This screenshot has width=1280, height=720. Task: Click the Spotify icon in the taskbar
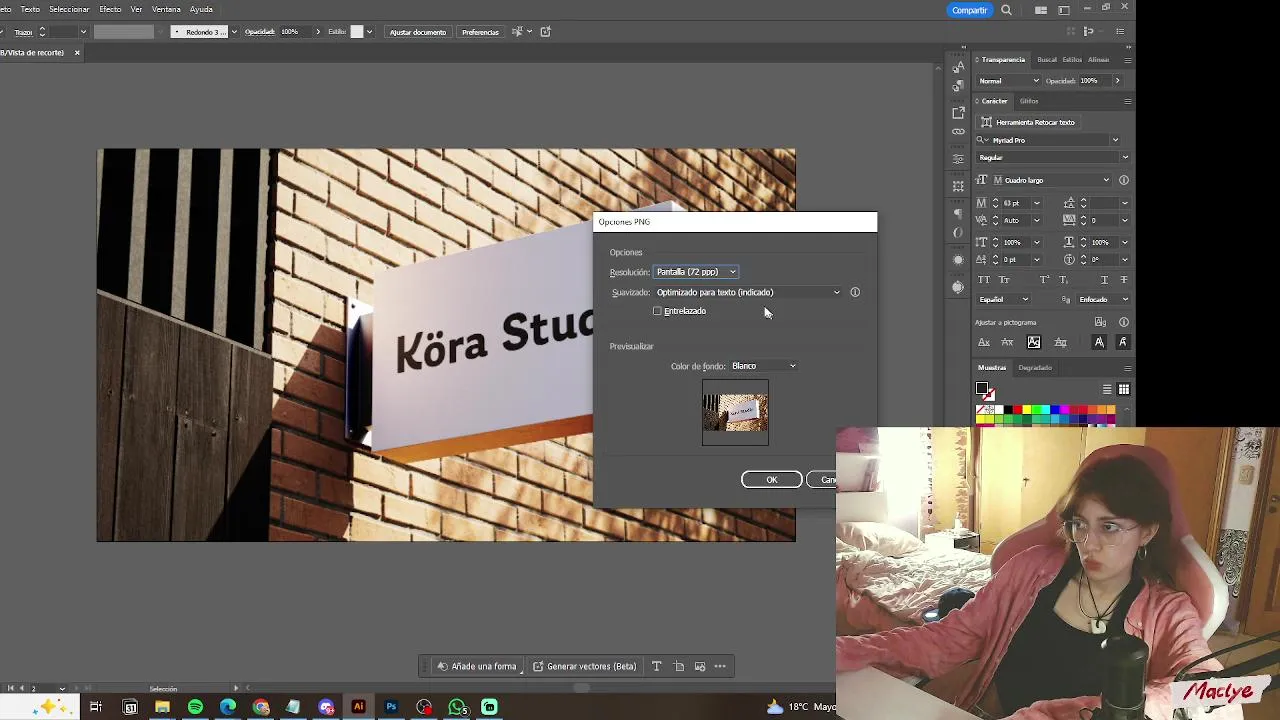click(195, 707)
